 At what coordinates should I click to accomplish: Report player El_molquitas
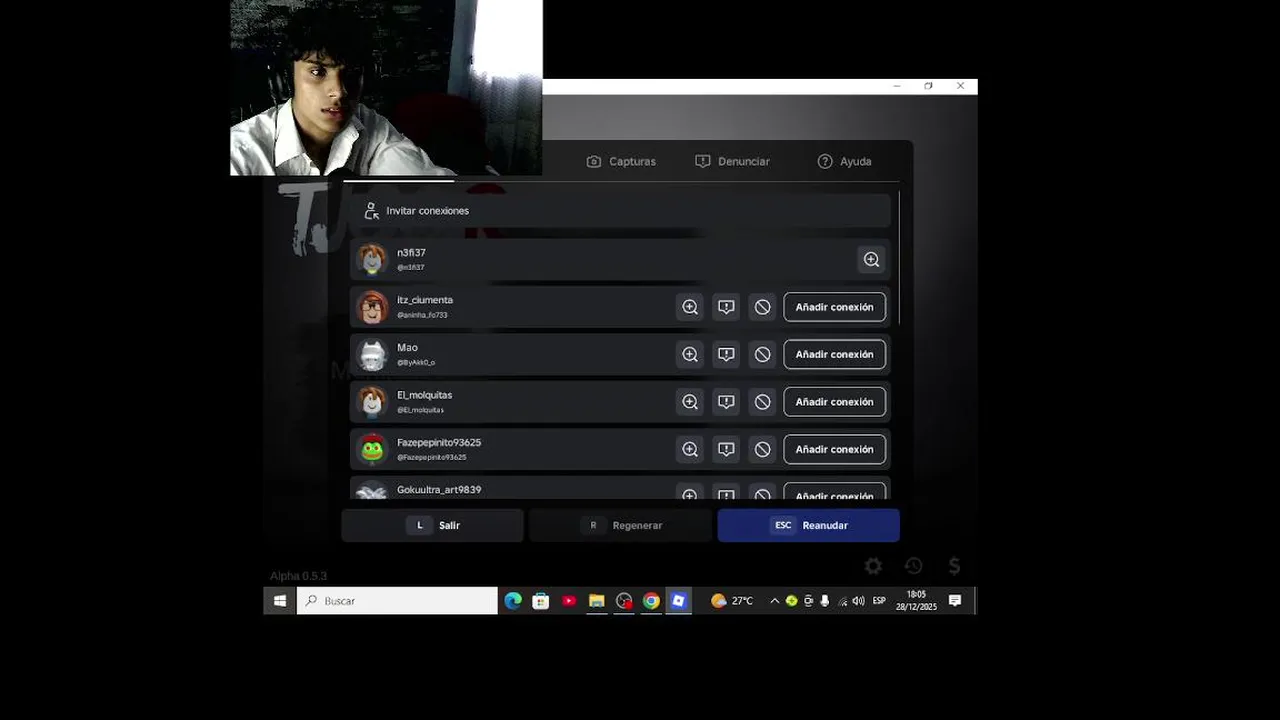726,402
